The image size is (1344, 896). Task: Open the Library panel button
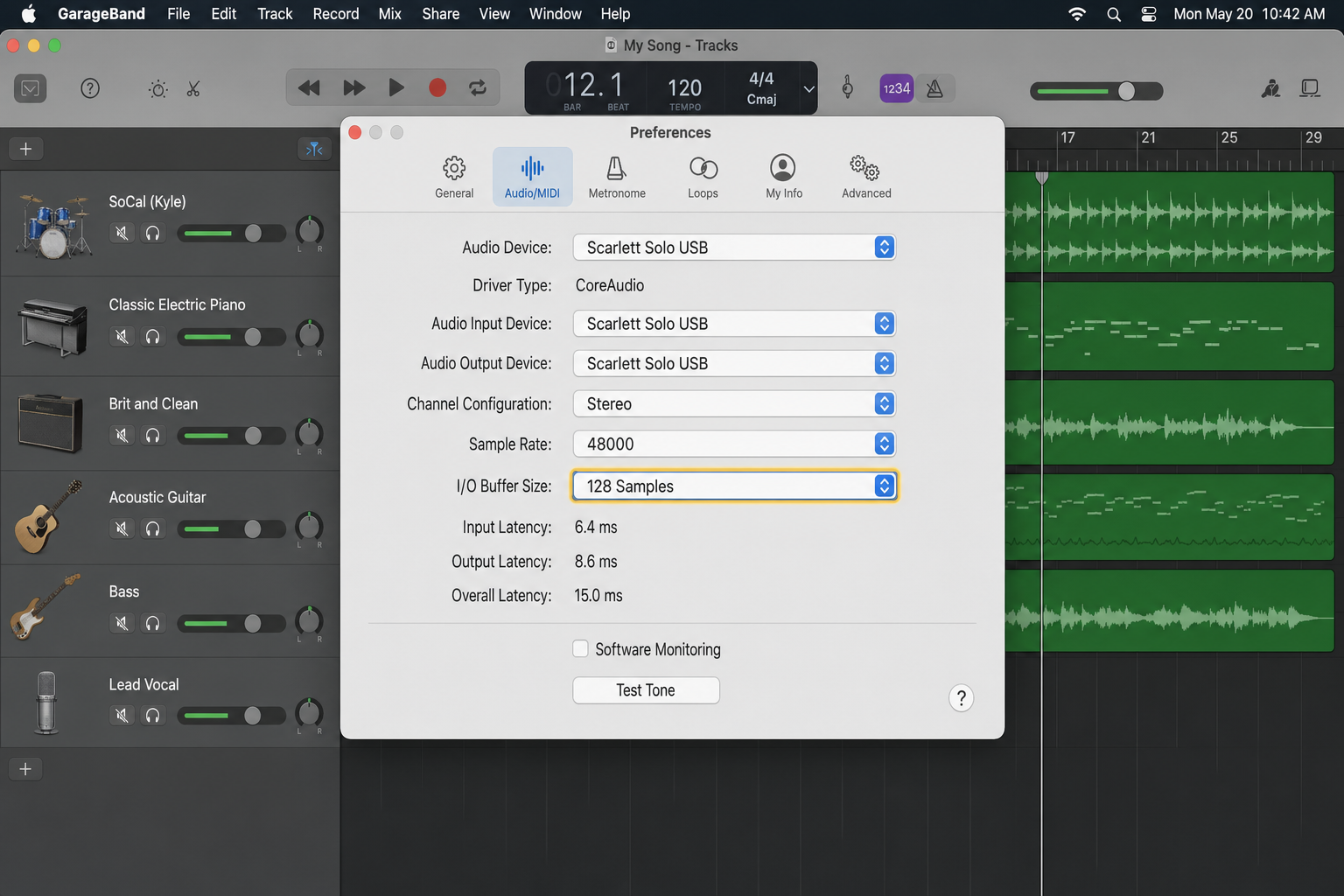(x=31, y=88)
